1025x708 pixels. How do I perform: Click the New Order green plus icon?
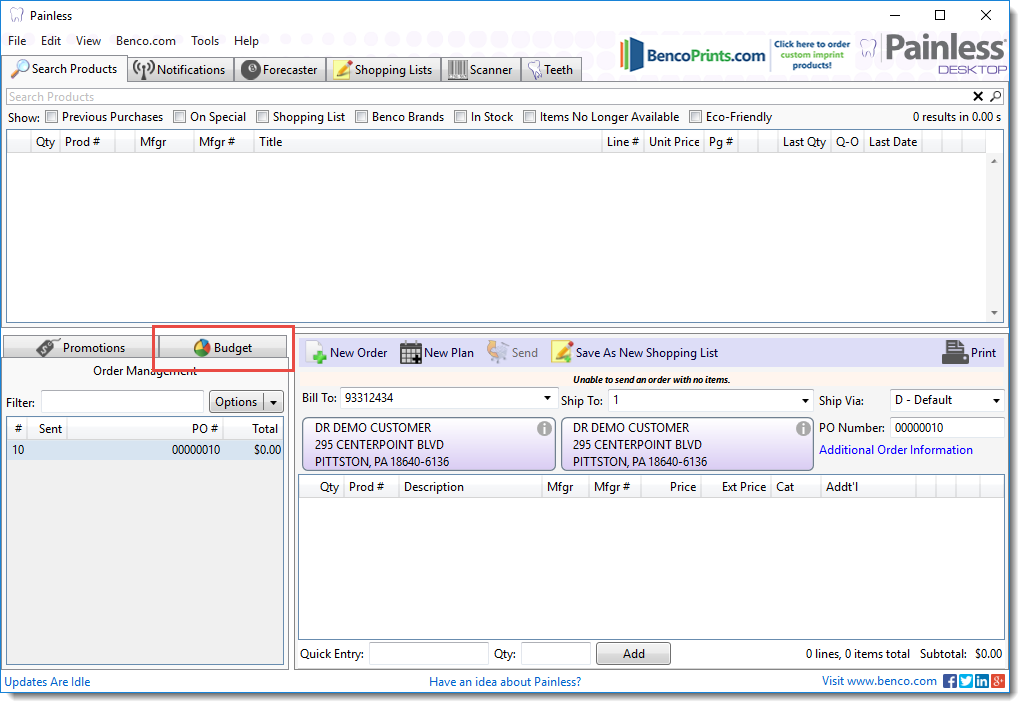pyautogui.click(x=316, y=353)
